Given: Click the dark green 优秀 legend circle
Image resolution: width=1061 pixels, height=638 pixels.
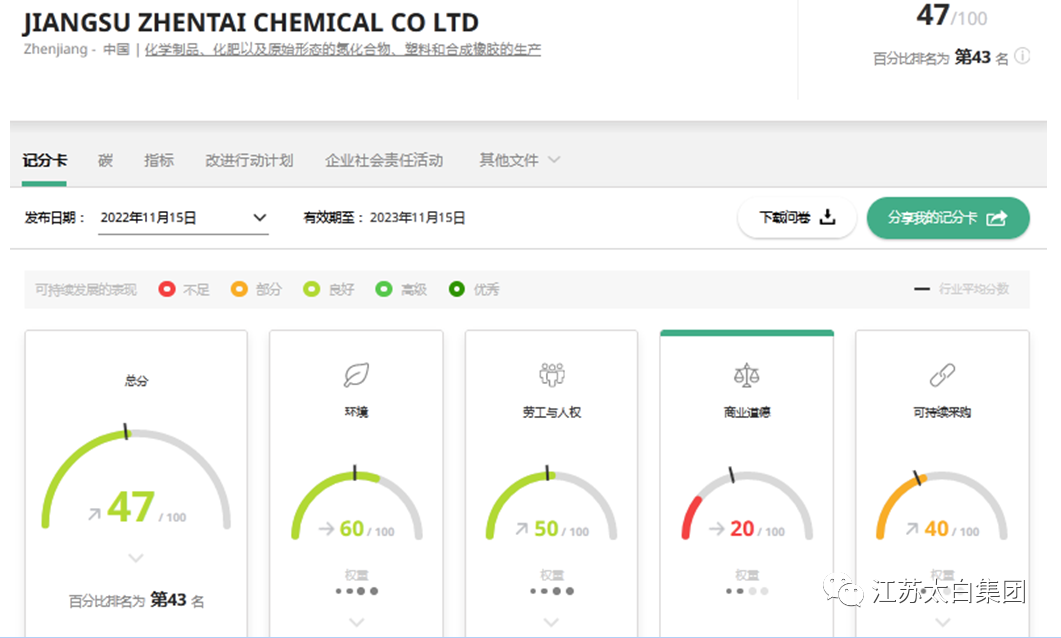Looking at the screenshot, I should [x=457, y=289].
